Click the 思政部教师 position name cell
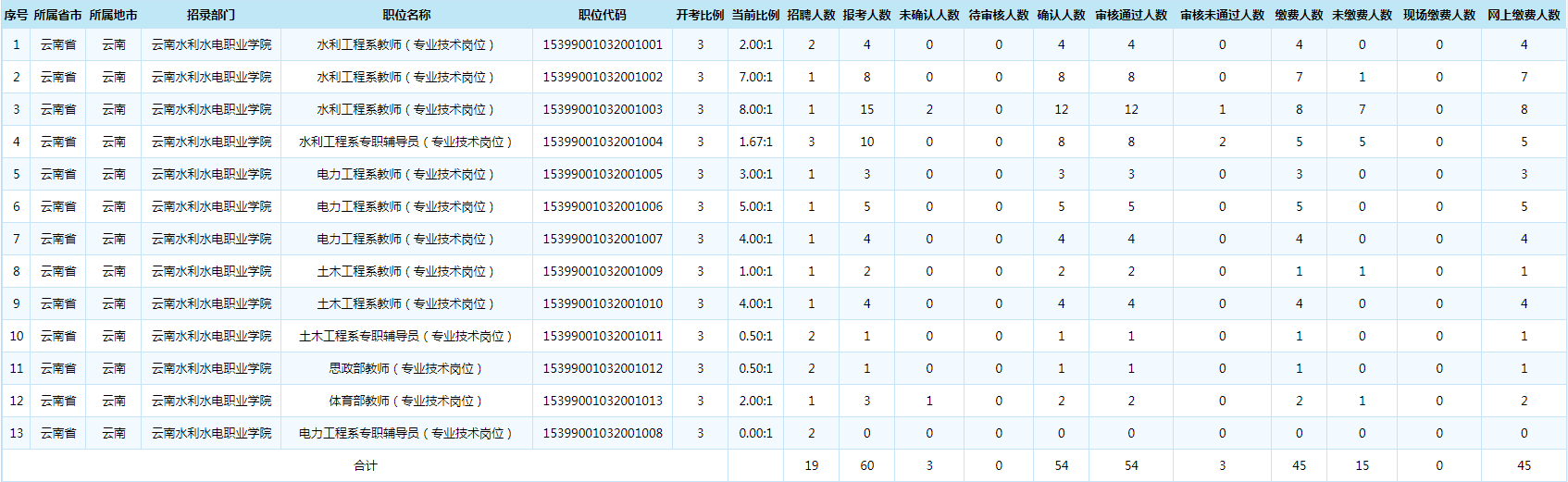The height and width of the screenshot is (482, 1568). click(406, 368)
